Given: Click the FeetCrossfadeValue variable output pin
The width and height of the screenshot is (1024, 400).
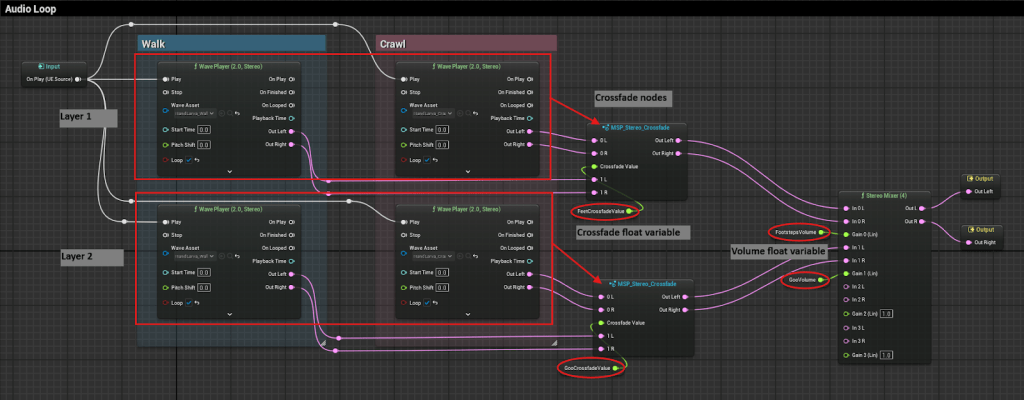Looking at the screenshot, I should [x=631, y=211].
